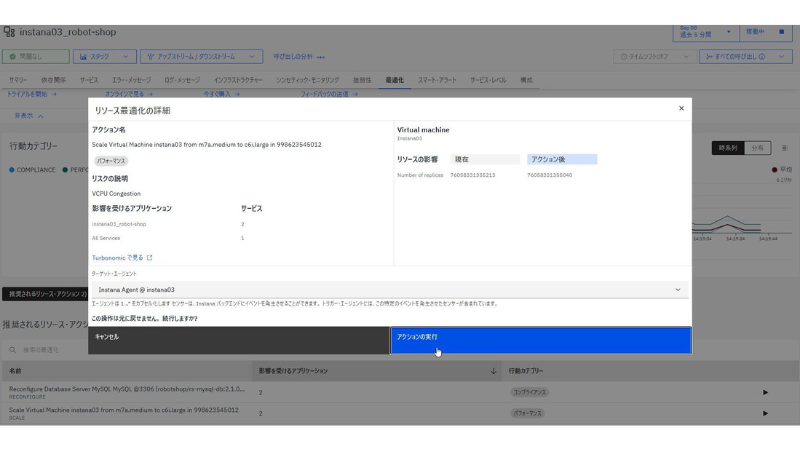Switch to the エラー・メッセージ tab
This screenshot has height=450, width=800.
click(132, 80)
